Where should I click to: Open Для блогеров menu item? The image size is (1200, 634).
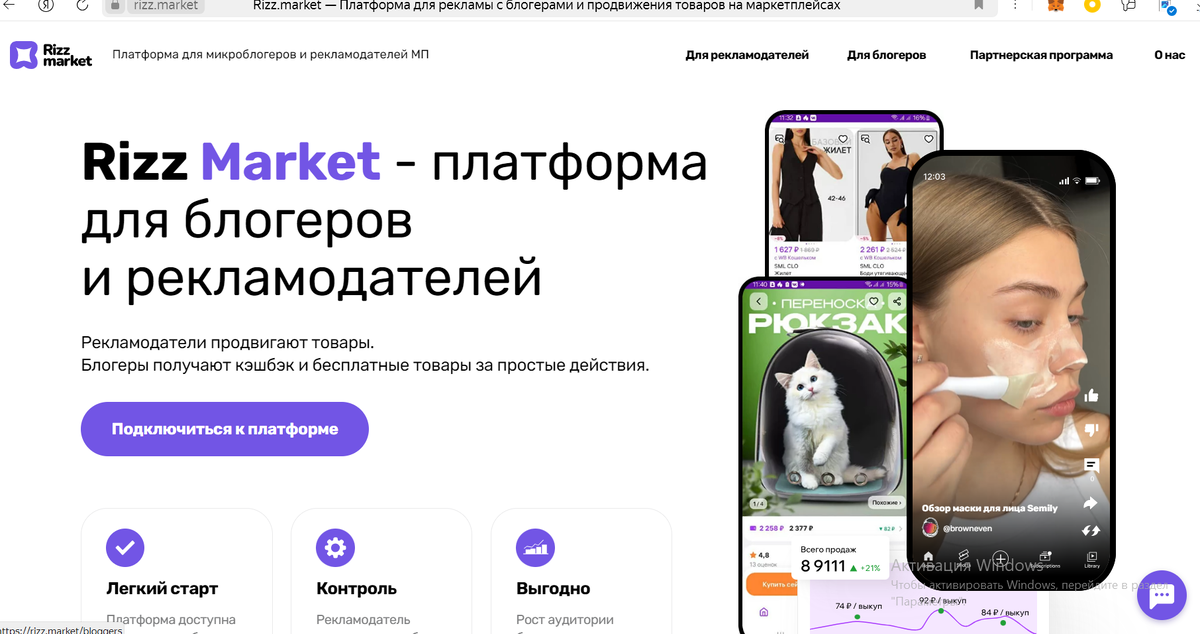(x=886, y=55)
